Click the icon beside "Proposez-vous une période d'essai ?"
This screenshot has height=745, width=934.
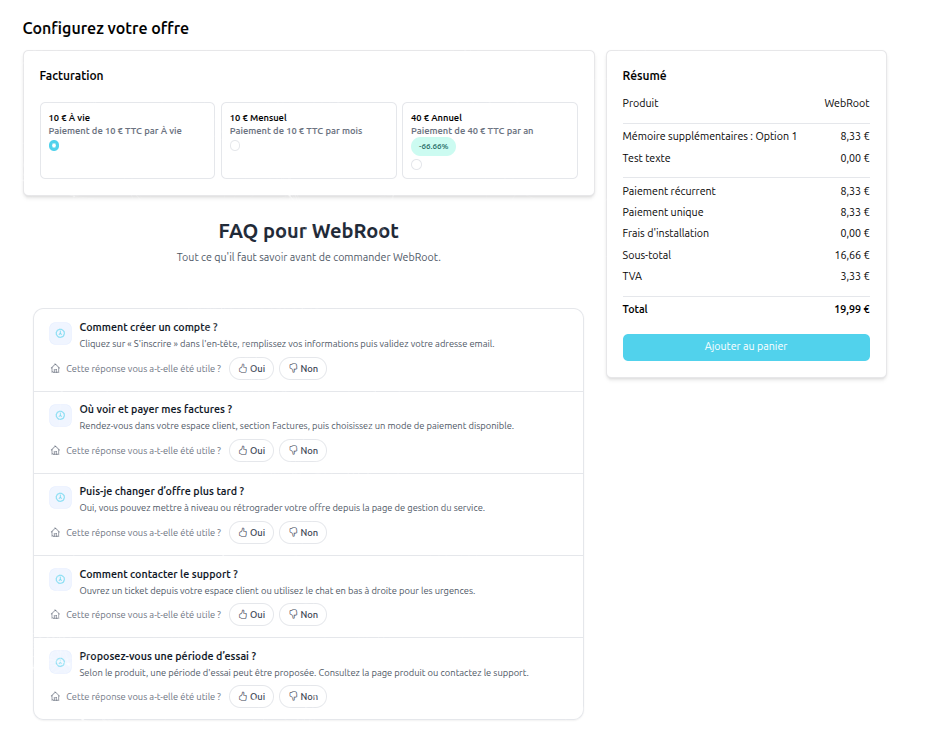point(60,662)
